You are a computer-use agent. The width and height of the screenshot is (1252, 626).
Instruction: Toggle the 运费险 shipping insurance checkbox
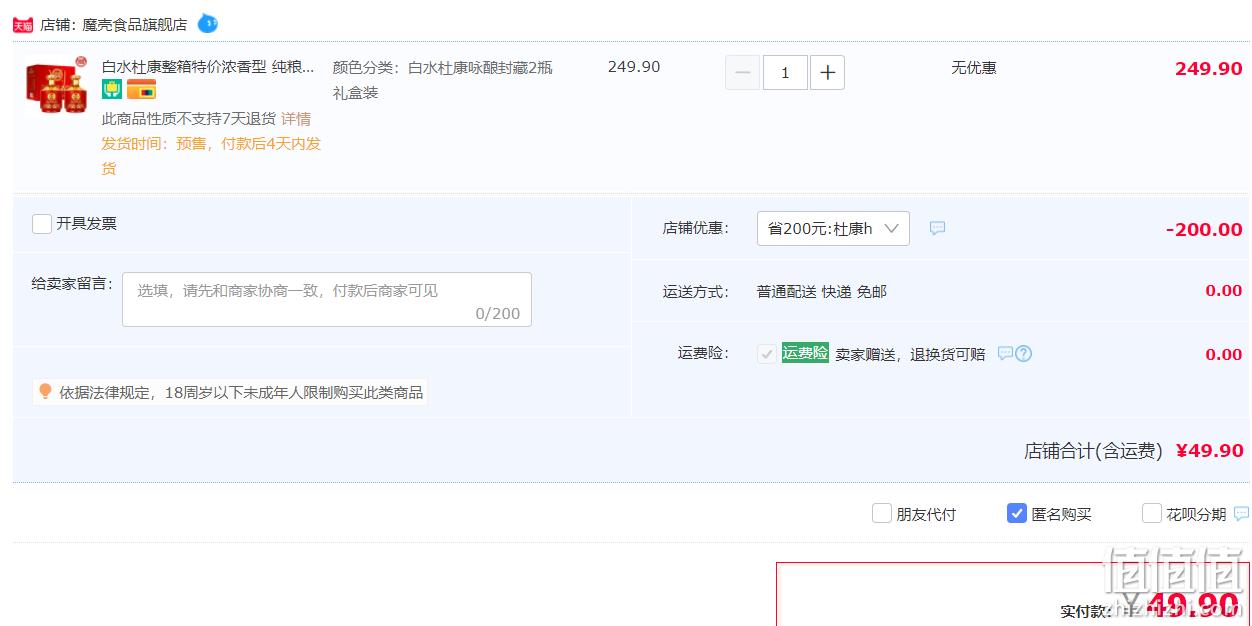point(767,353)
